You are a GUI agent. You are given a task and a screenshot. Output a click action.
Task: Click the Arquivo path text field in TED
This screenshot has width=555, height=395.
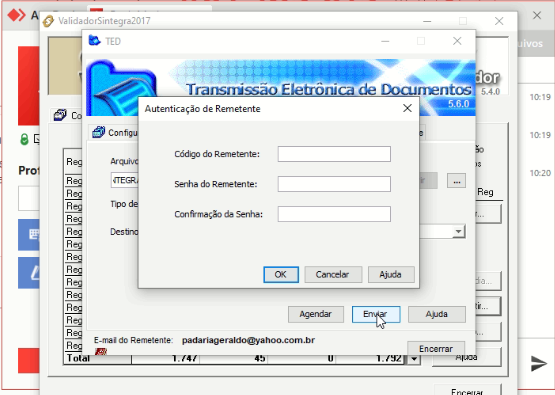pos(125,181)
